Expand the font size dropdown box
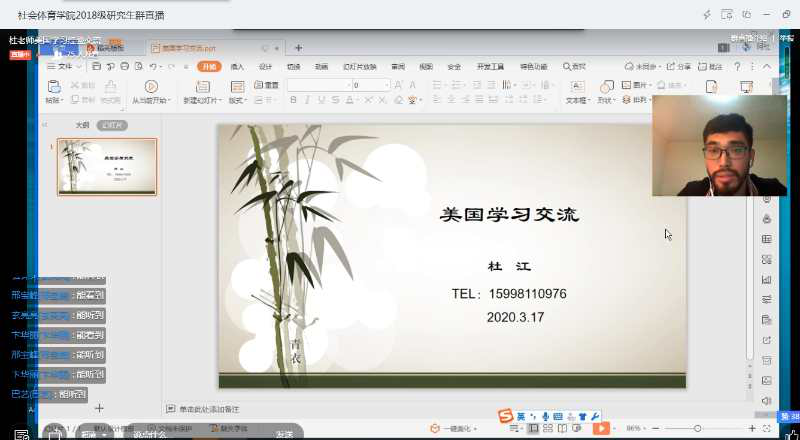This screenshot has height=440, width=800. pos(385,86)
